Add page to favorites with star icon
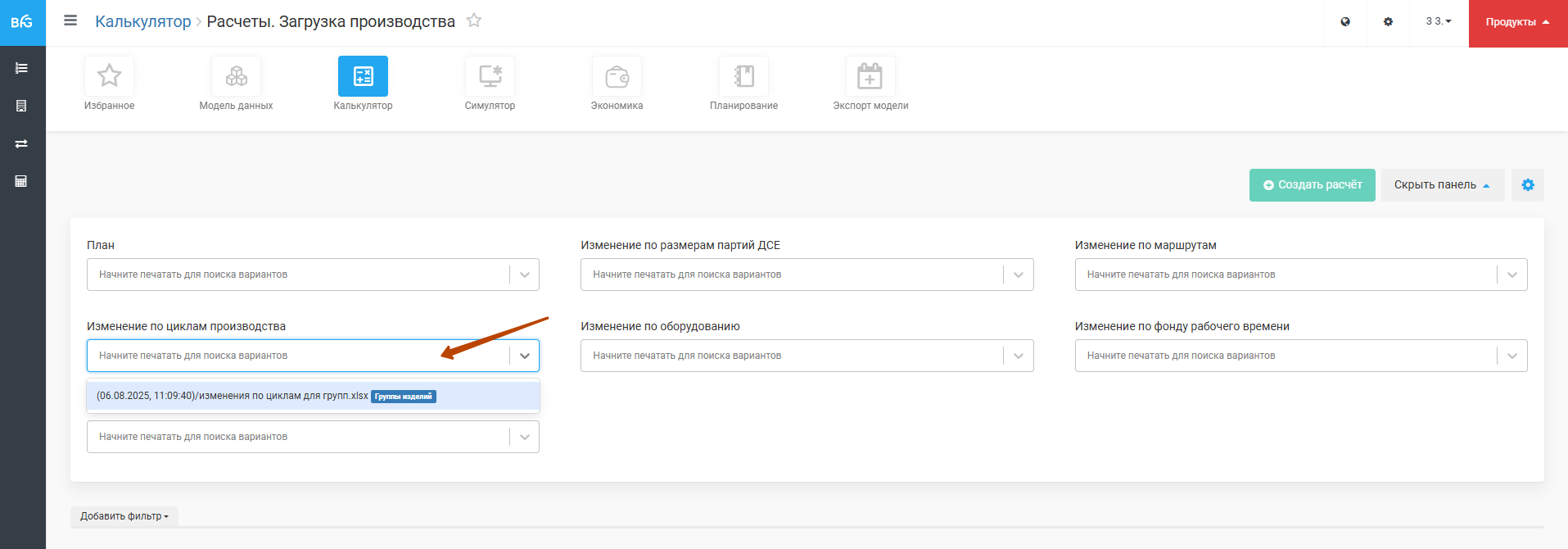The height and width of the screenshot is (549, 1568). point(474,20)
